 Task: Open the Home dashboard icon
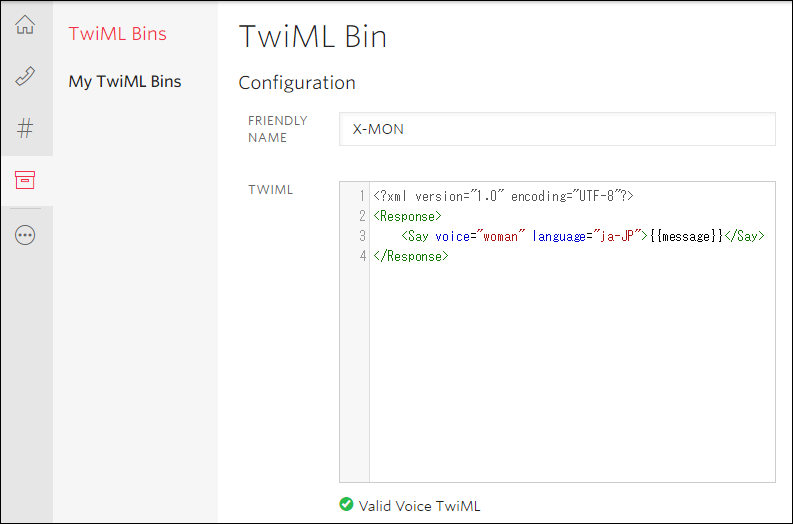tap(26, 25)
